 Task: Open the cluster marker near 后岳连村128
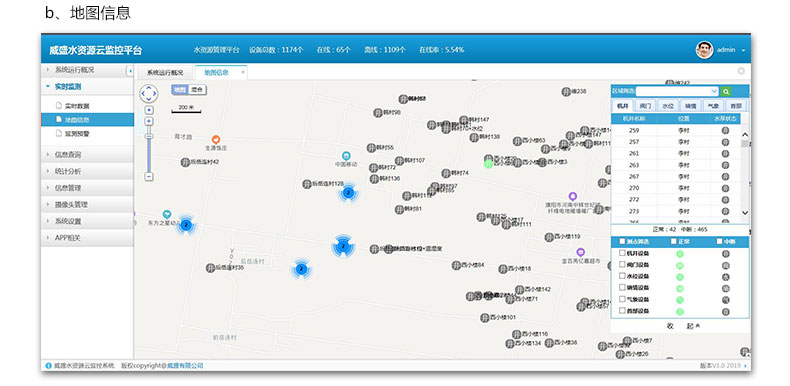[348, 192]
